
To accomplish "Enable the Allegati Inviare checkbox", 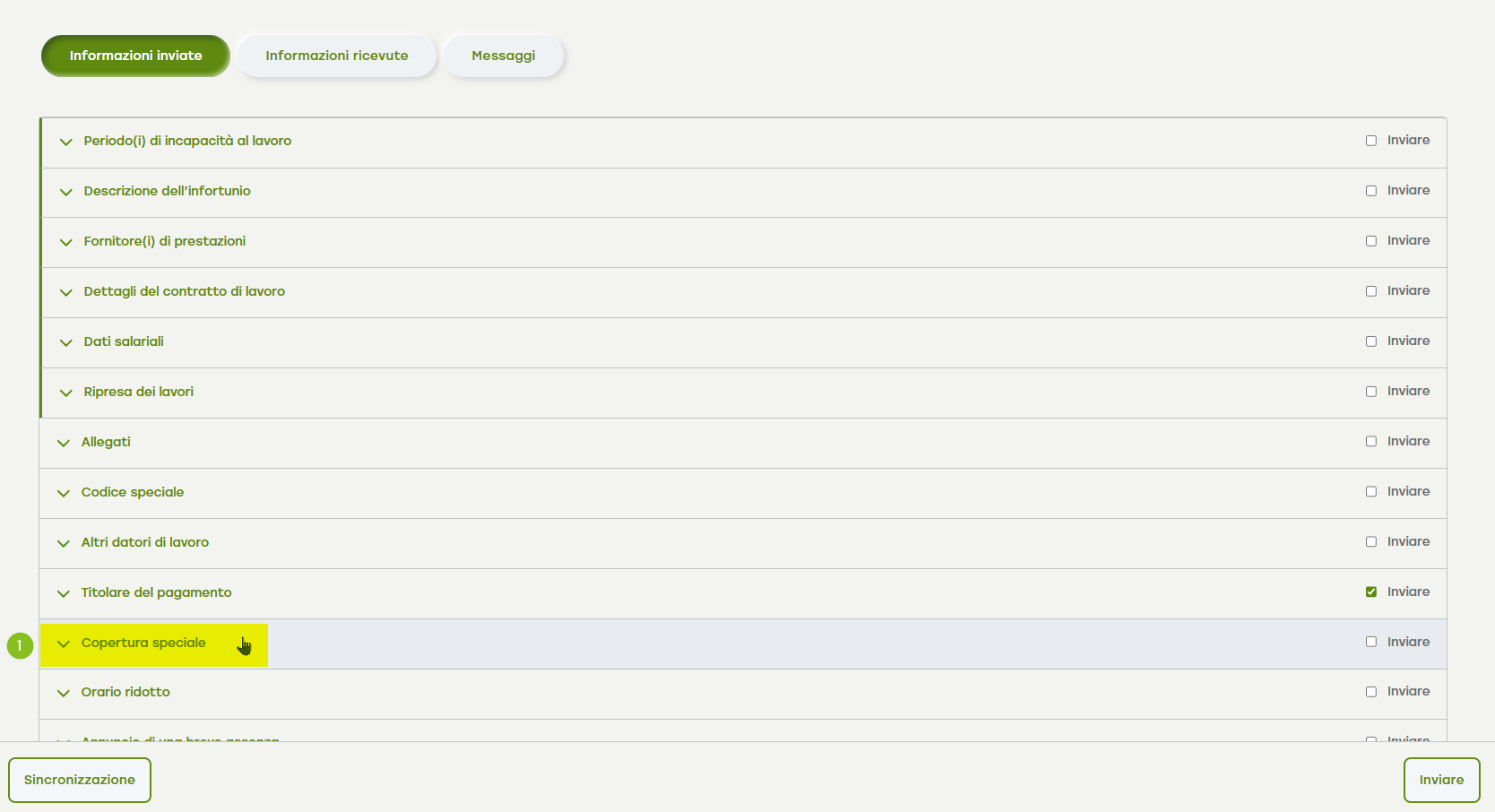I will point(1371,442).
